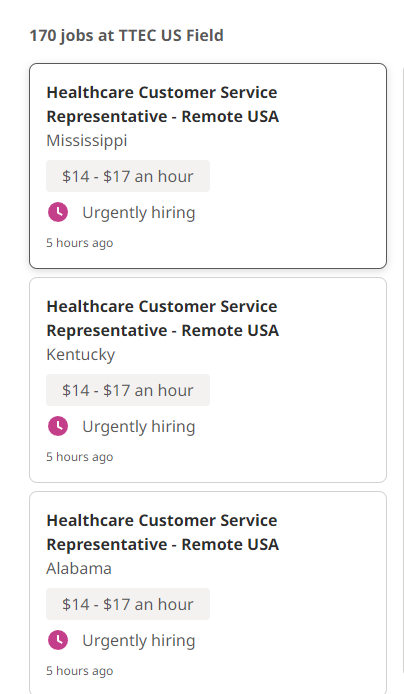This screenshot has width=404, height=694.
Task: Click '5 hours ago' timestamp in Mississippi card
Action: tap(80, 243)
